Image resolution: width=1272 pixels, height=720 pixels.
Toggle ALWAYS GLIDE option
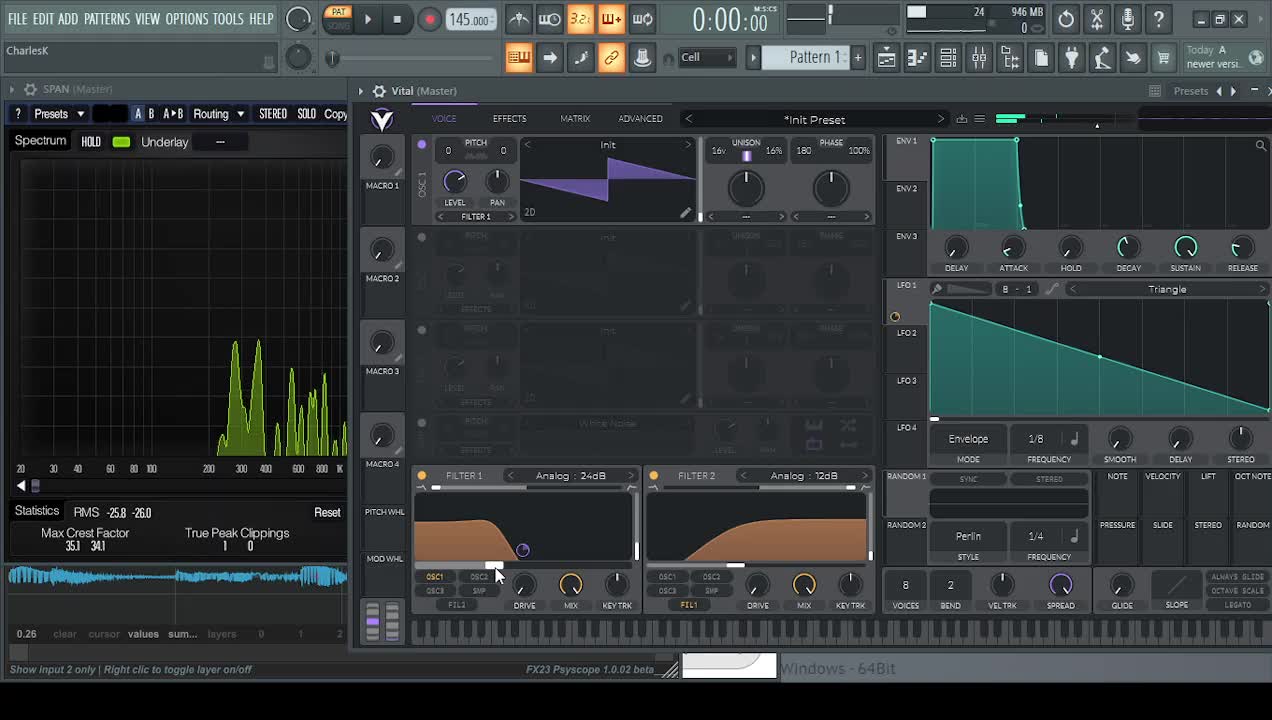pyautogui.click(x=1238, y=577)
